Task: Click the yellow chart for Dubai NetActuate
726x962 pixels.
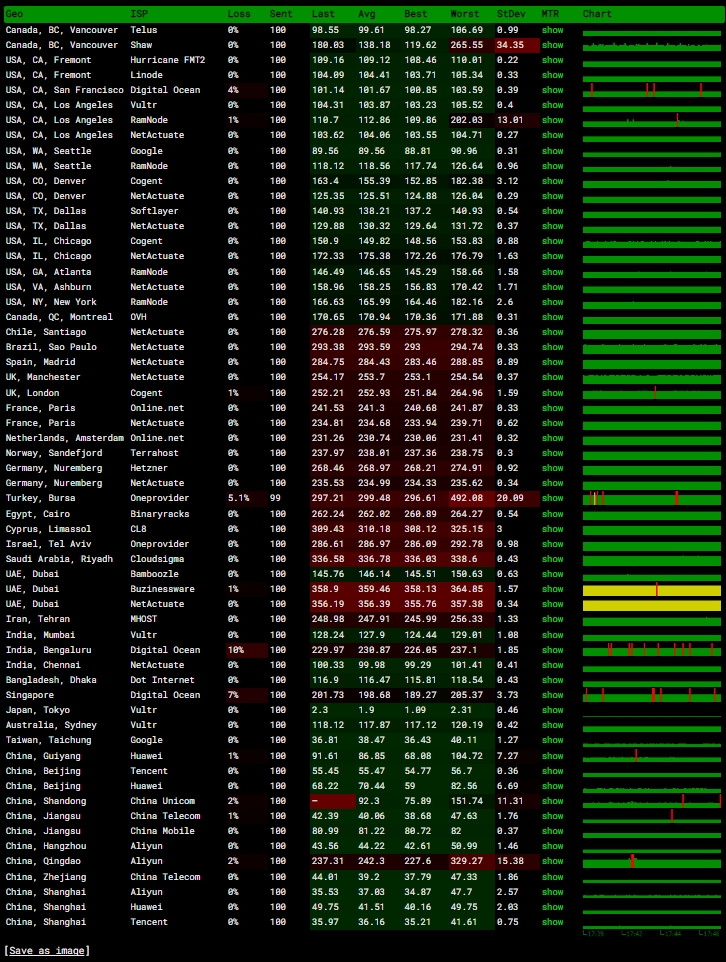Action: (x=652, y=606)
